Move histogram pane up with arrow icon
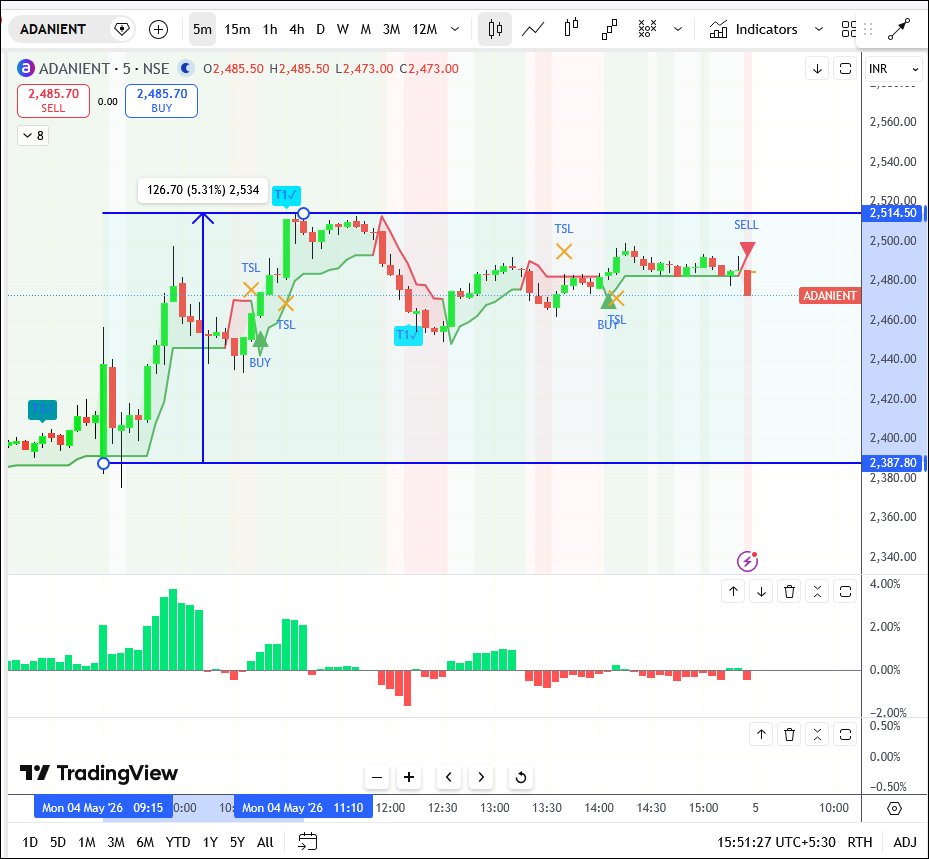Screen dimensions: 929x859 tap(733, 591)
